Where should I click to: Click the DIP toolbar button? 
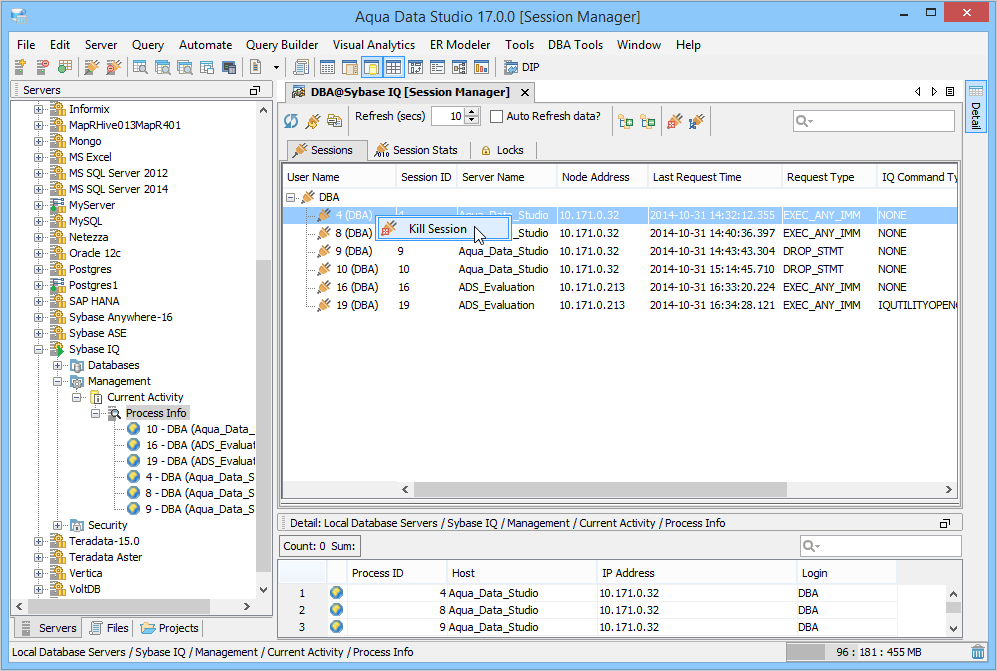(x=522, y=67)
